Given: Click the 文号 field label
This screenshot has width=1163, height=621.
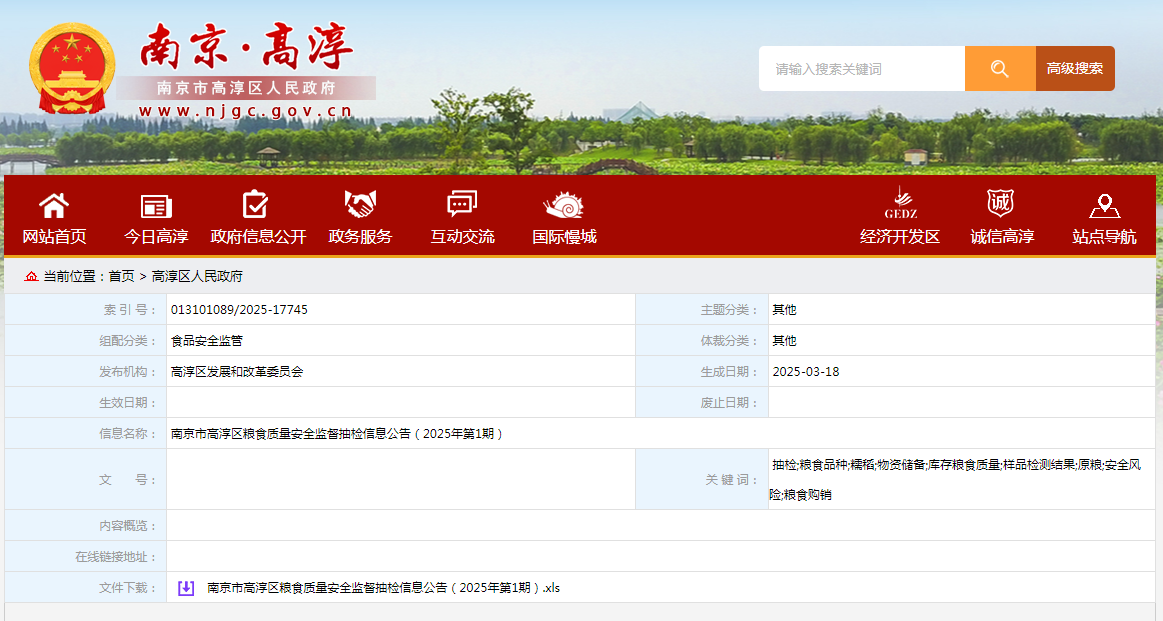Looking at the screenshot, I should click(x=128, y=480).
